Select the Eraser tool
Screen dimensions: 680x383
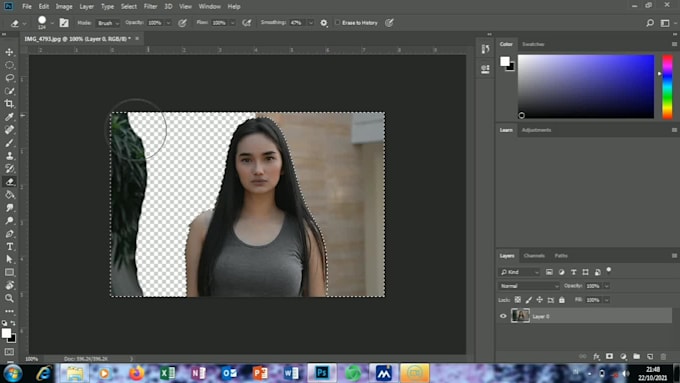[9, 182]
